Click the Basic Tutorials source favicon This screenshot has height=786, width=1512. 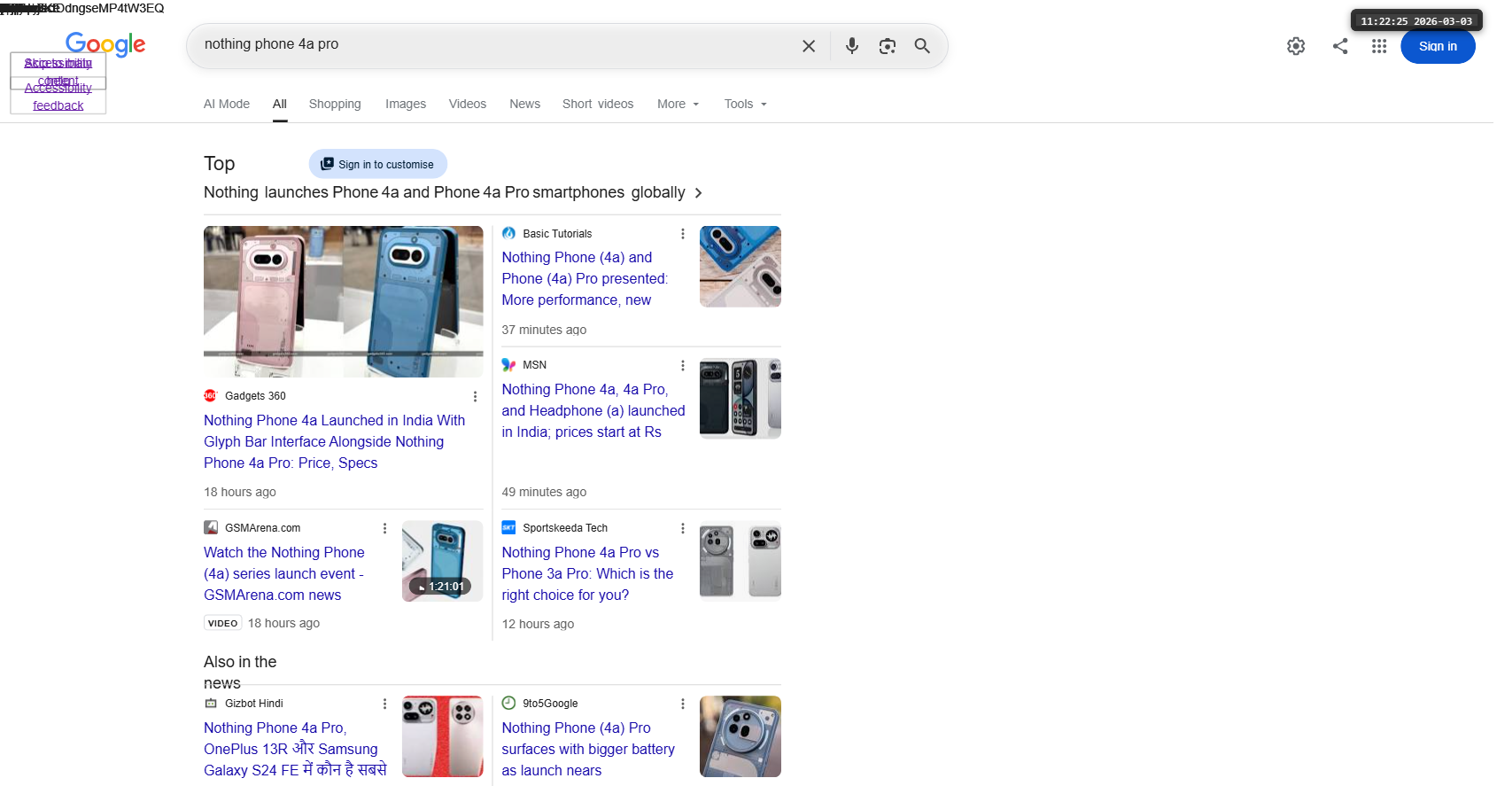508,234
